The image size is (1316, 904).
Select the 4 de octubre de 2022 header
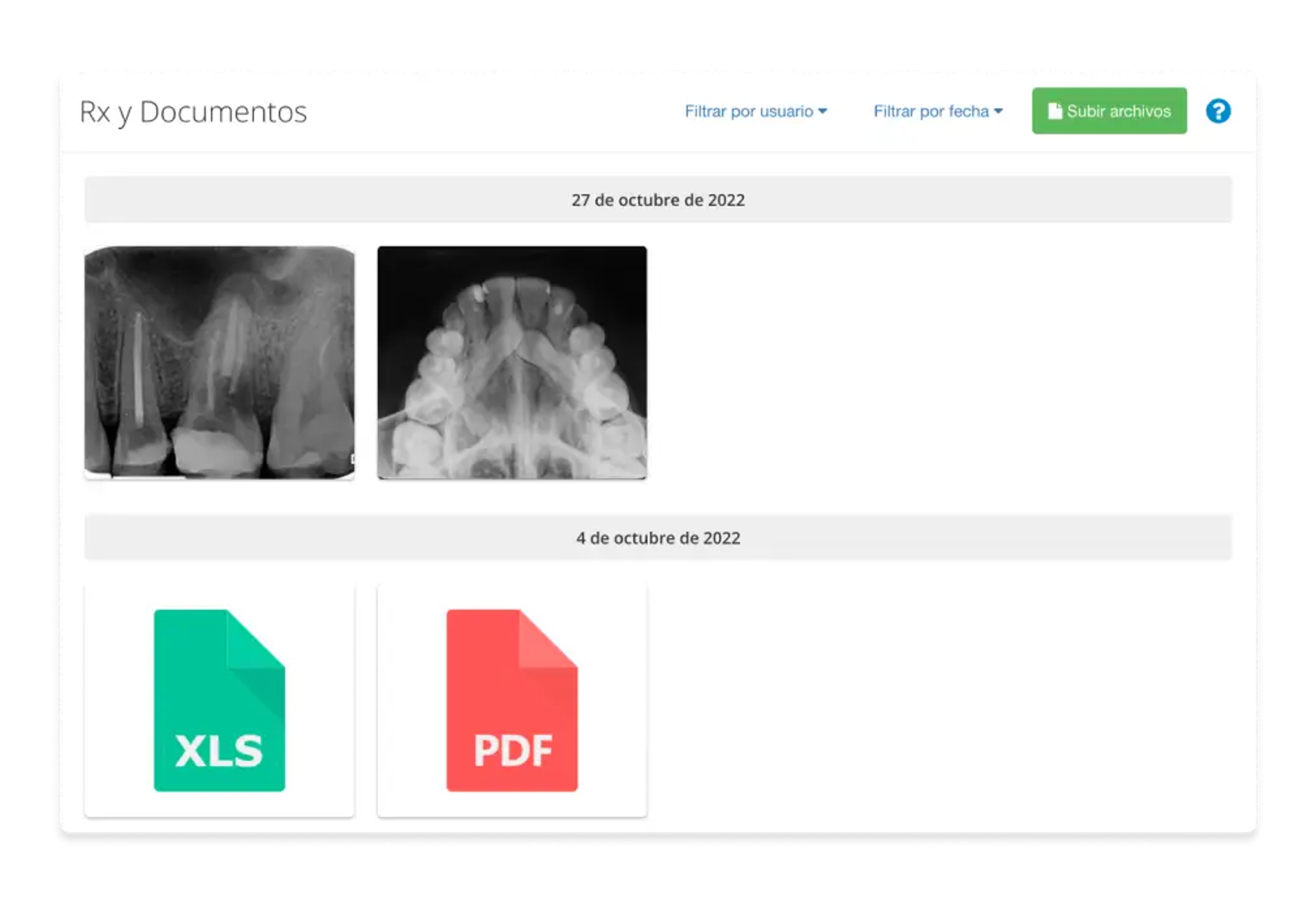coord(658,537)
